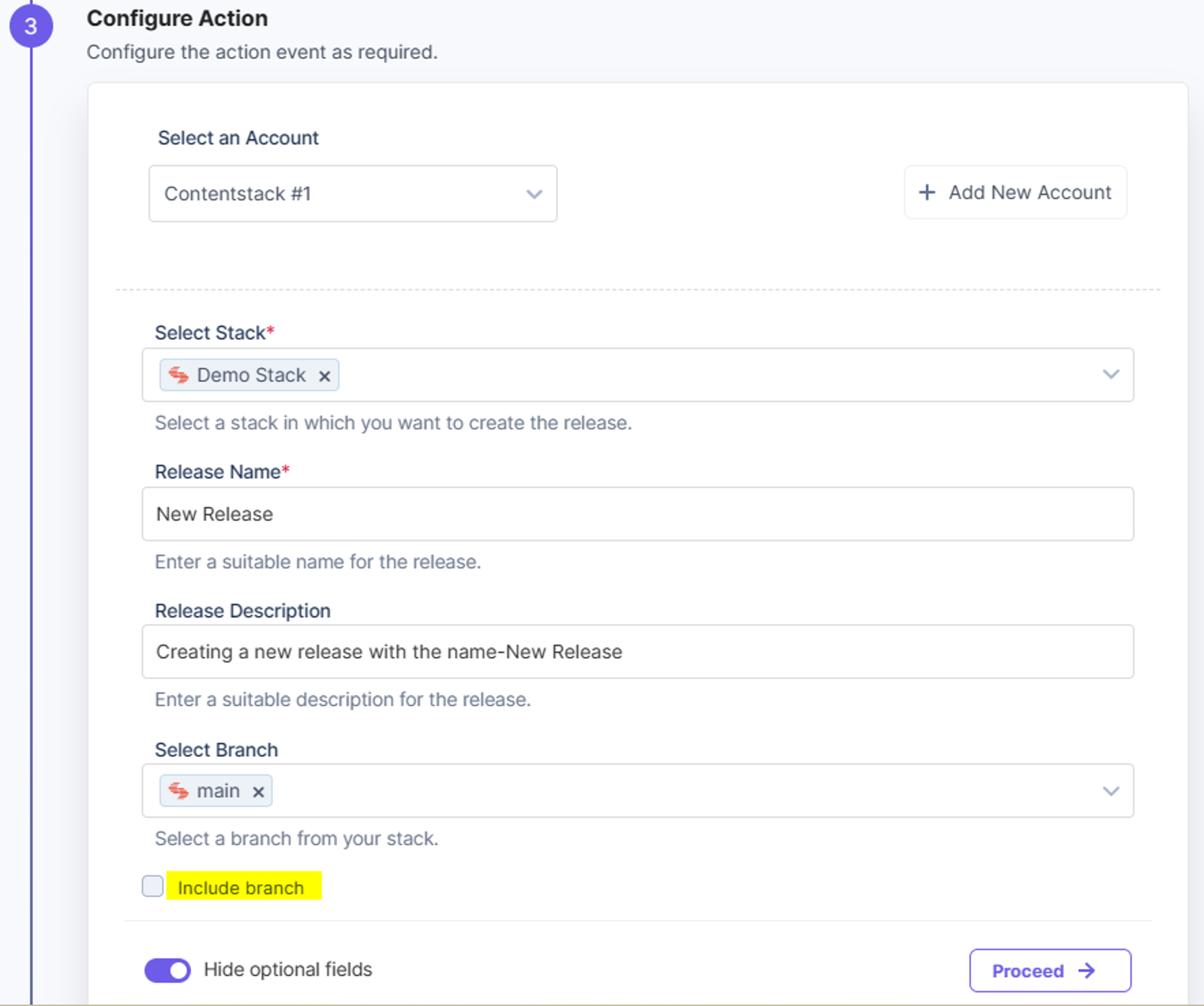Click the Proceed button
Image resolution: width=1204 pixels, height=1006 pixels.
click(x=1050, y=971)
